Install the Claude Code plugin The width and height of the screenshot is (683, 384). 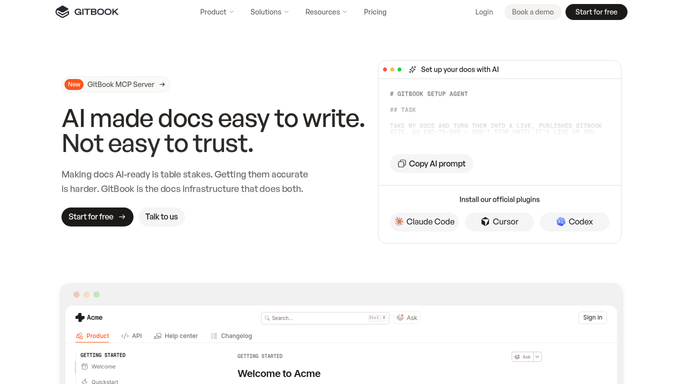(x=424, y=222)
